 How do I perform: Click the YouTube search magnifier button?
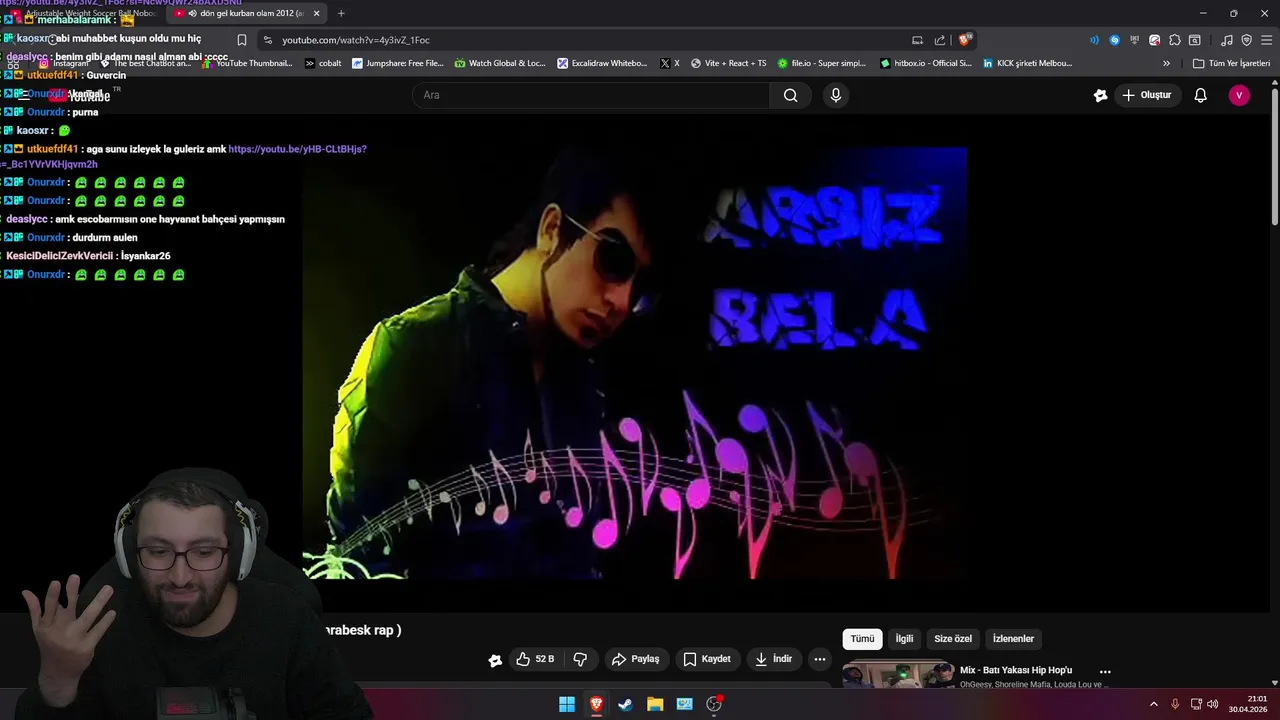point(790,95)
